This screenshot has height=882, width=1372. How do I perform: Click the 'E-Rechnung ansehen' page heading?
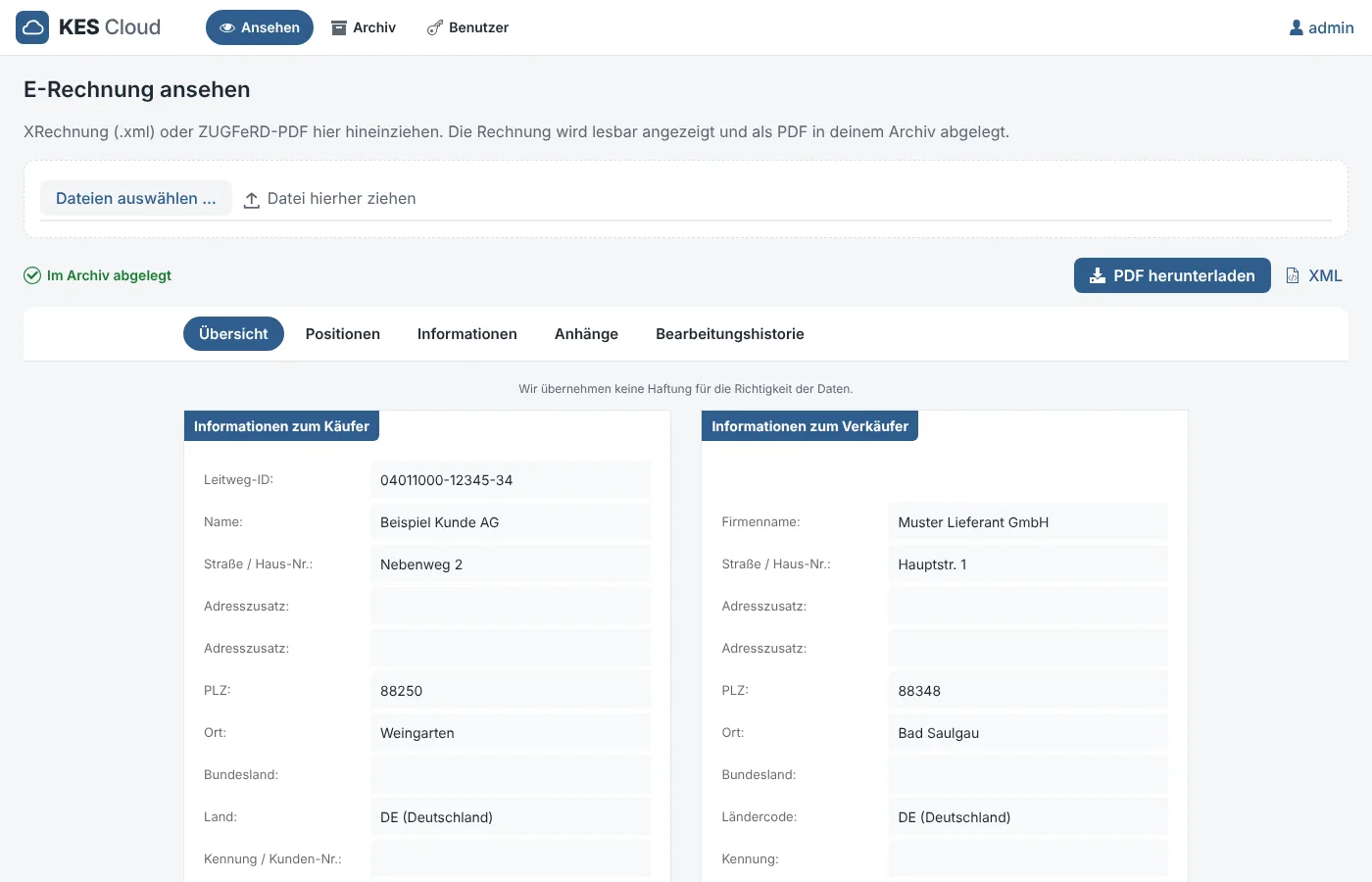pos(137,89)
